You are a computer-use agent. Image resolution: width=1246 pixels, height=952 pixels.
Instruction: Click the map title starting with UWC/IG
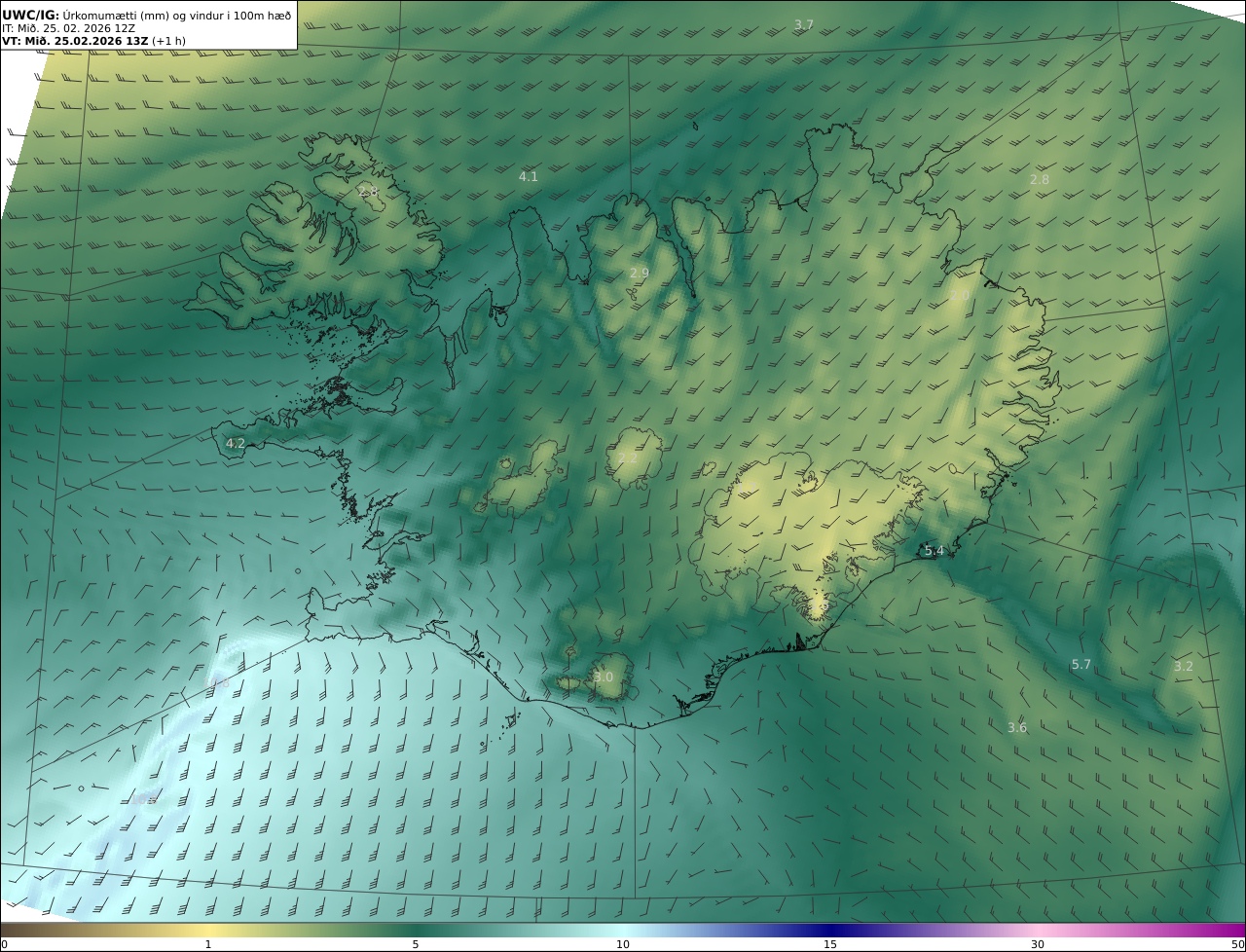pyautogui.click(x=147, y=15)
